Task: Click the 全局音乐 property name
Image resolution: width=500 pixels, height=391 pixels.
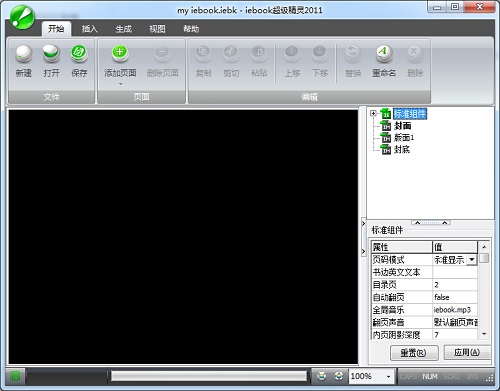Action: (x=388, y=310)
